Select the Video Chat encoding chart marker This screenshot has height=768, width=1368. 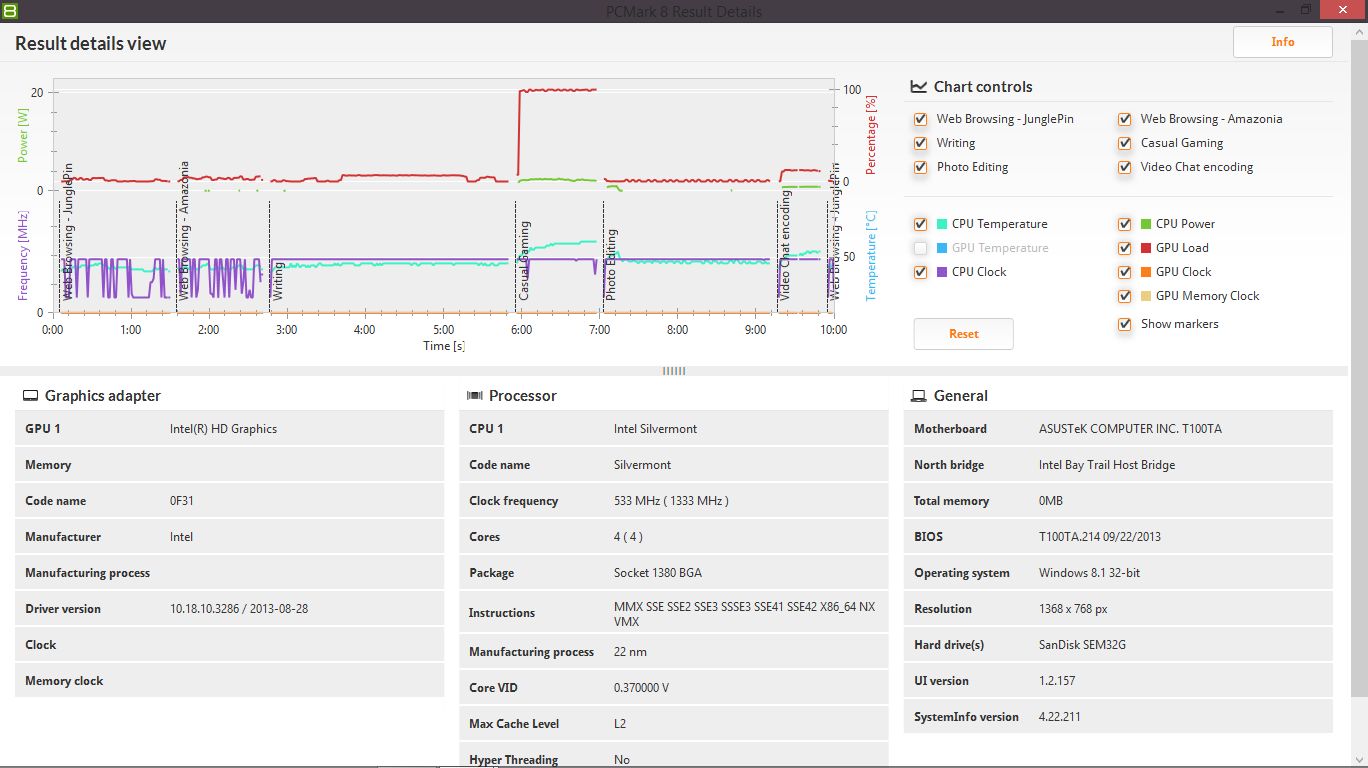(786, 246)
